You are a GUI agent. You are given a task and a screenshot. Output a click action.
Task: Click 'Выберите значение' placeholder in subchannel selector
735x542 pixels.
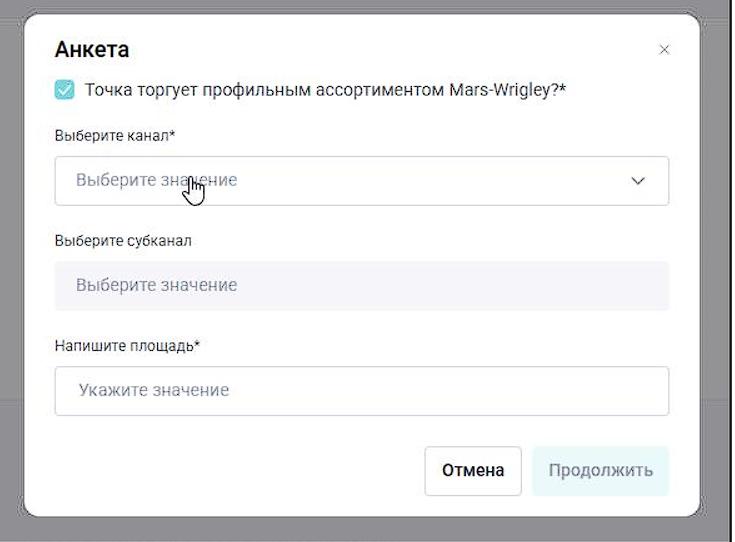pos(156,286)
